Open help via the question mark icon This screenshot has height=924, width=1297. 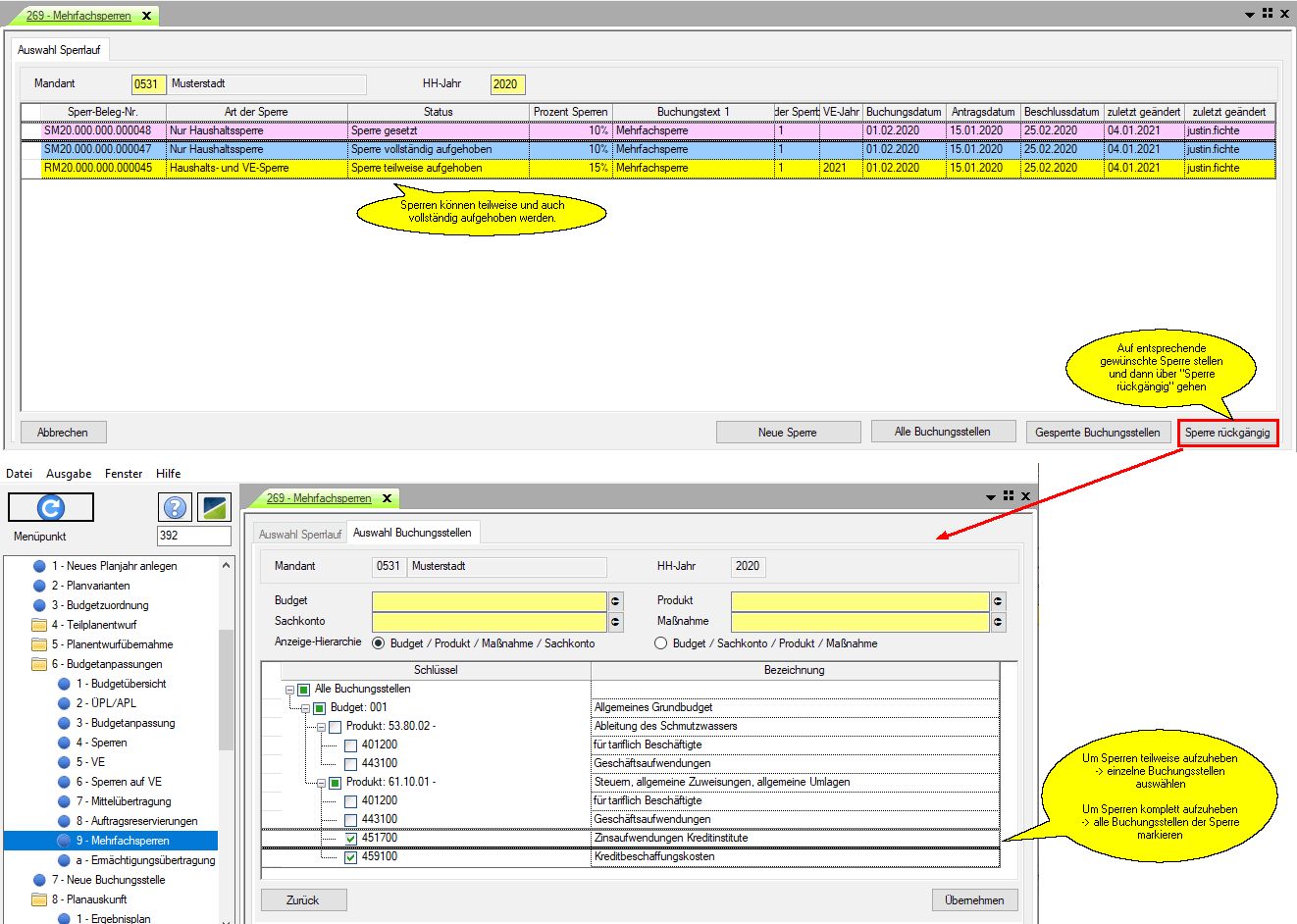click(x=174, y=507)
